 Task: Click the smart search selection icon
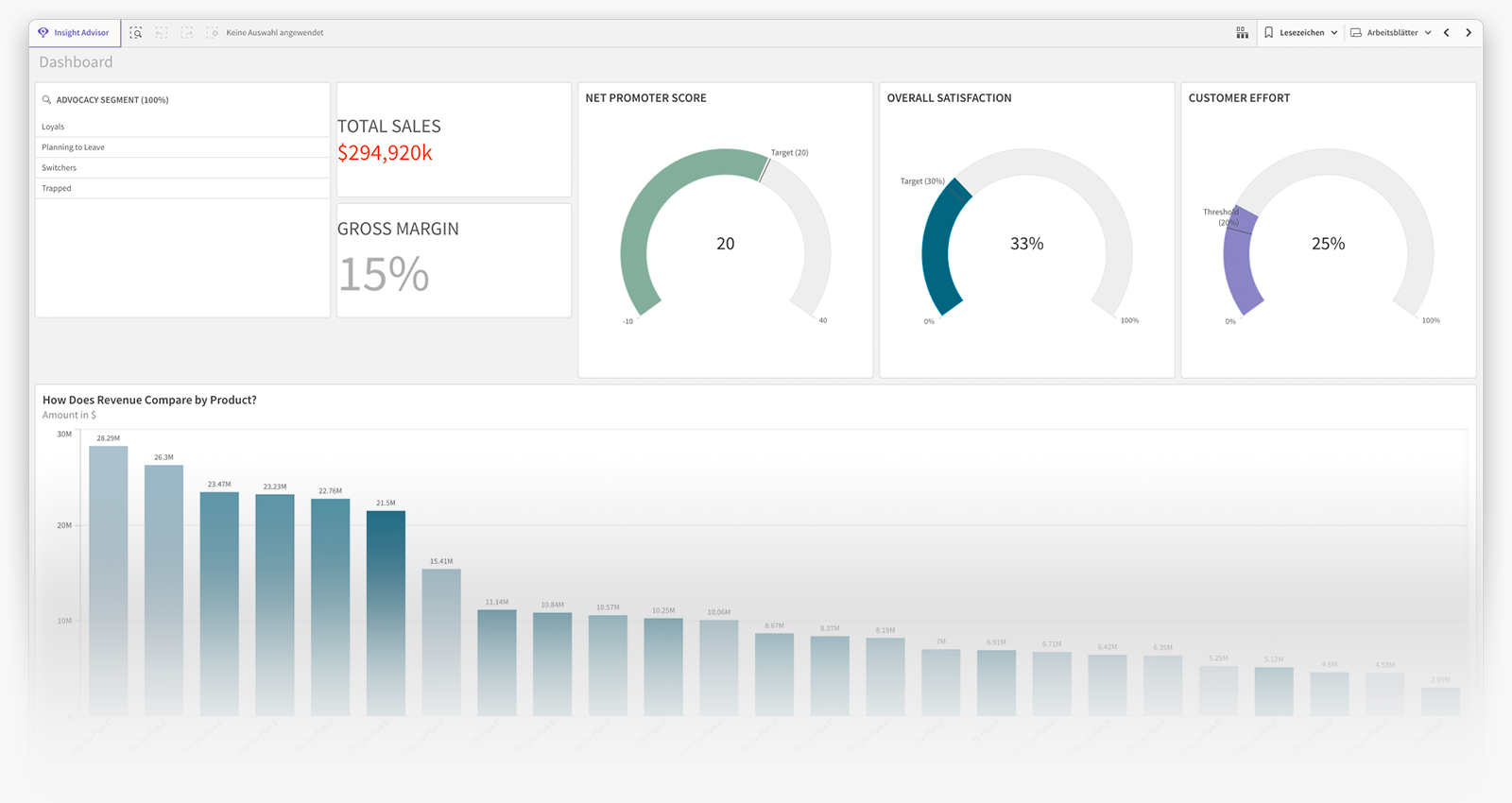(136, 33)
